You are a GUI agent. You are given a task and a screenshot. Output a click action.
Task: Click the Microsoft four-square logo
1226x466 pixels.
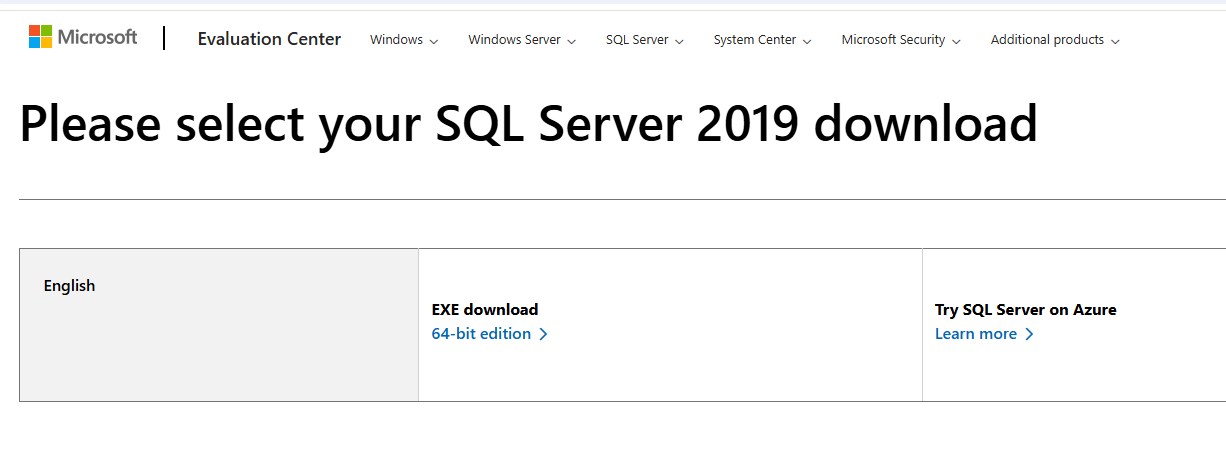point(40,37)
